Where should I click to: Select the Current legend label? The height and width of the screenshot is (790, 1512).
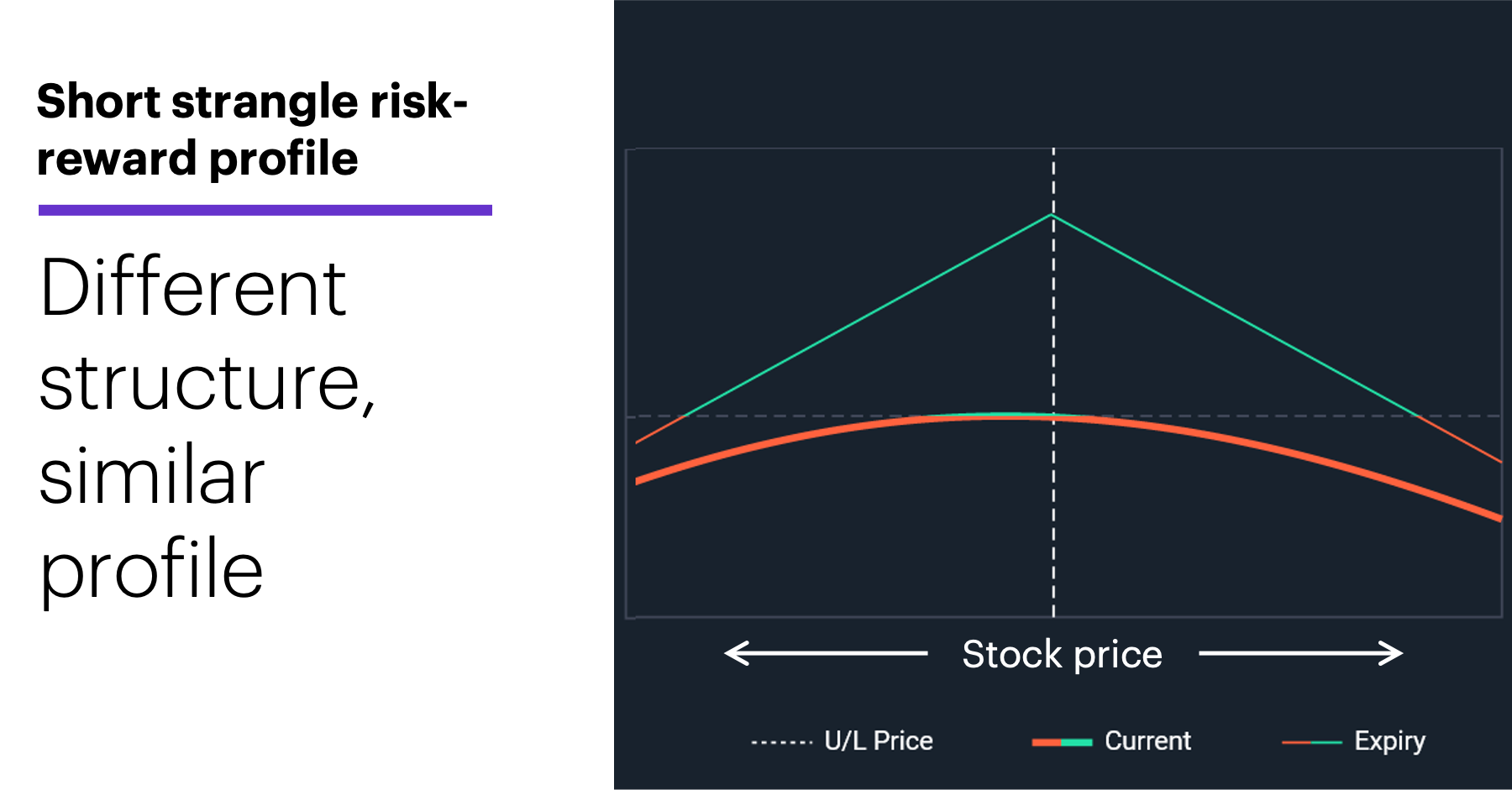pyautogui.click(x=1147, y=740)
